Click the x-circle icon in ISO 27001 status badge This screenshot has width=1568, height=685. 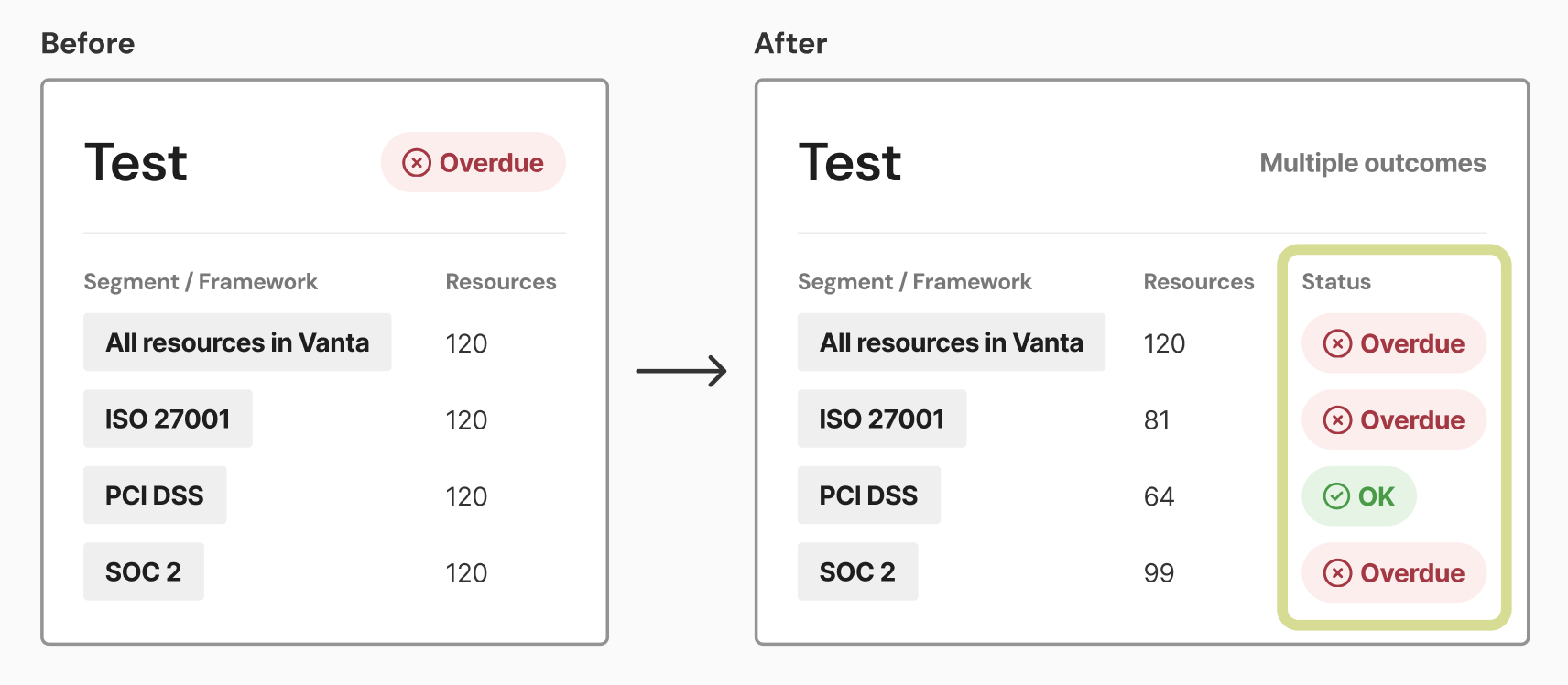[1337, 420]
